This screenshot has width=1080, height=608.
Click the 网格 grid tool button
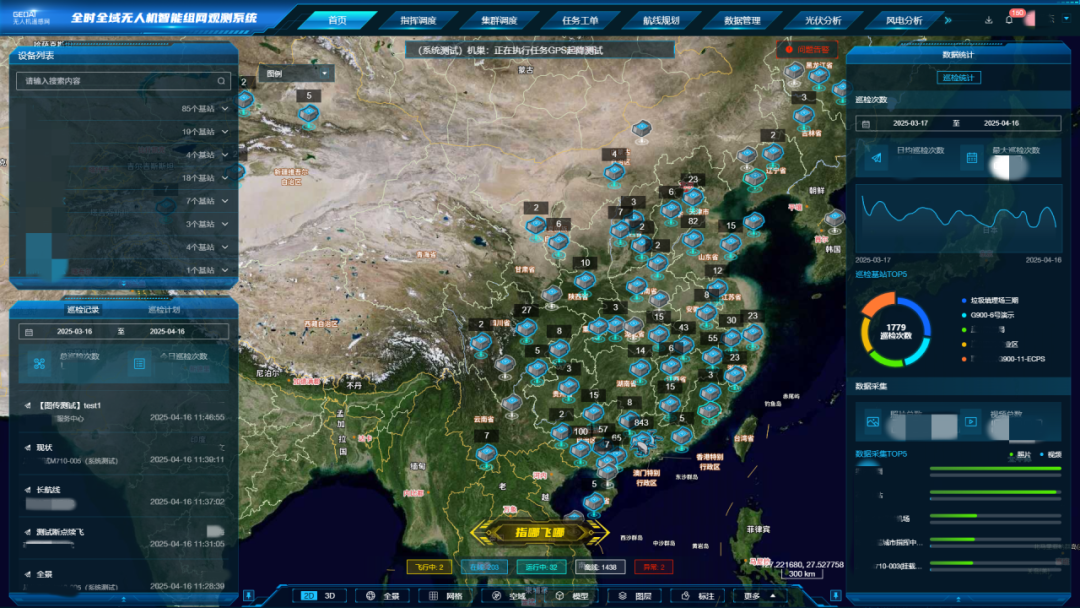pyautogui.click(x=446, y=596)
